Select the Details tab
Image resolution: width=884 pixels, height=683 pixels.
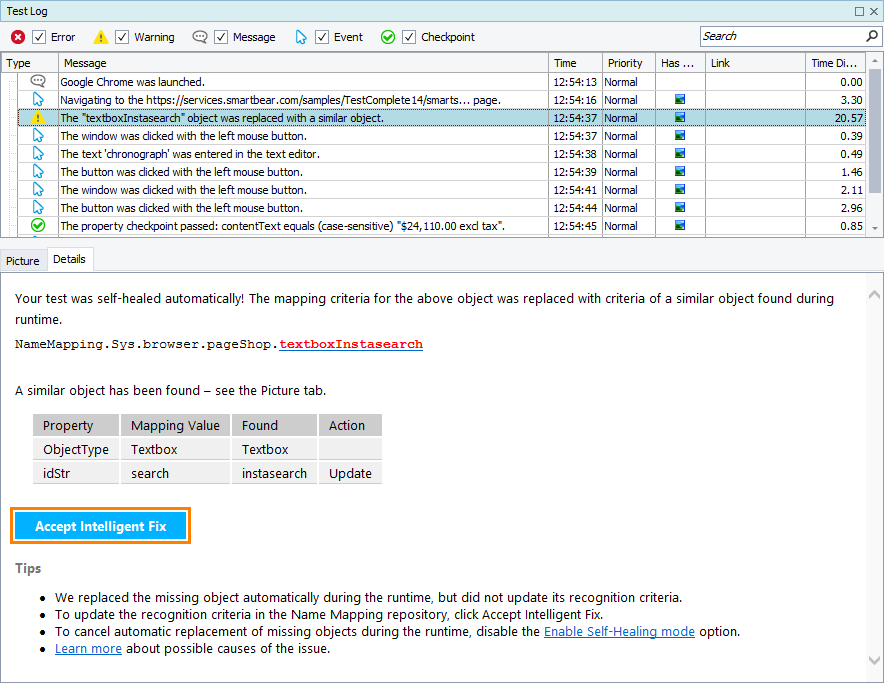point(69,259)
